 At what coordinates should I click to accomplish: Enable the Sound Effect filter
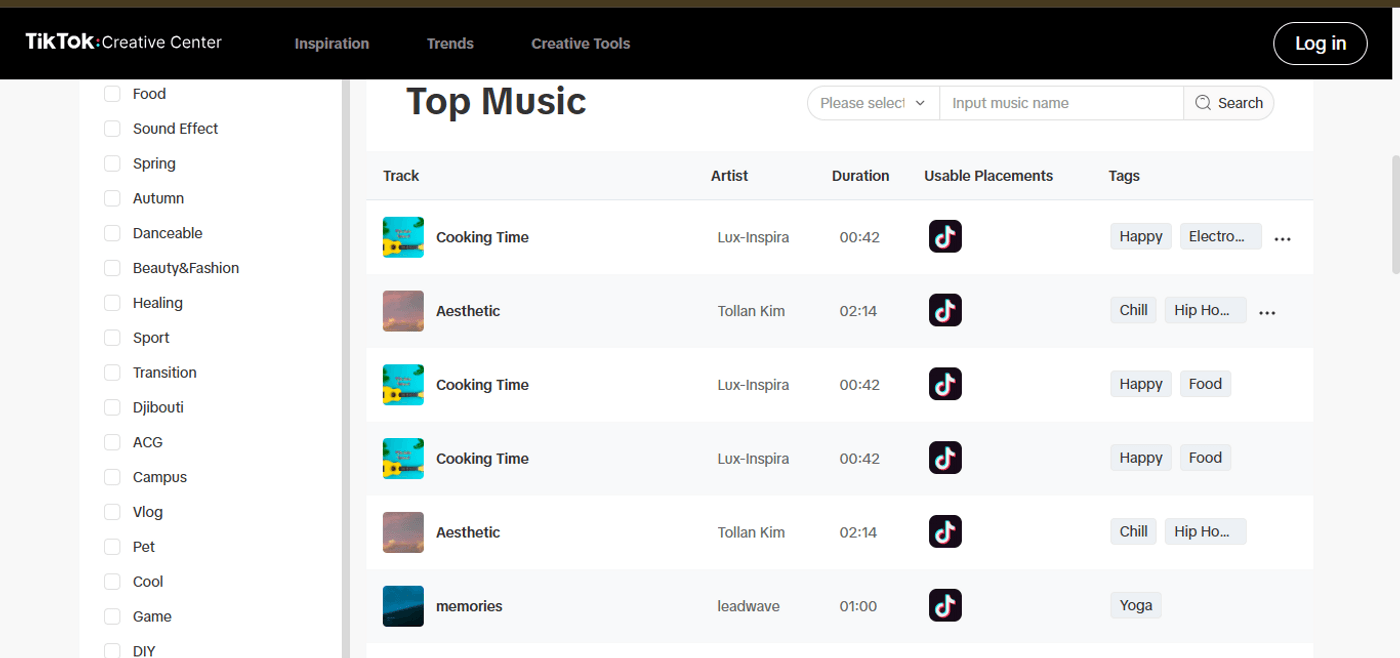(x=111, y=128)
